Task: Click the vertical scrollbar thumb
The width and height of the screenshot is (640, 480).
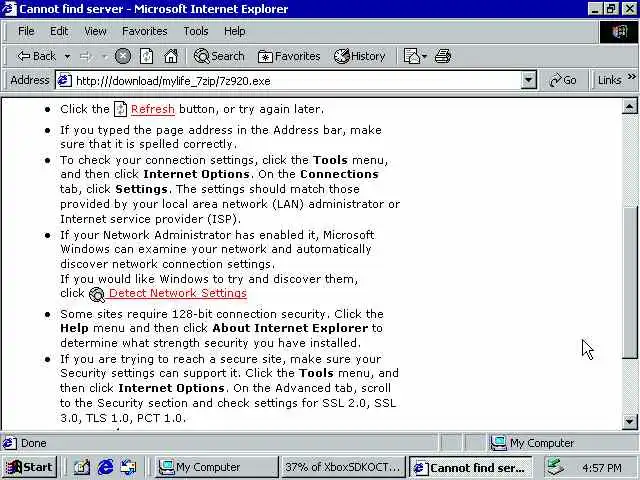Action: pyautogui.click(x=629, y=283)
